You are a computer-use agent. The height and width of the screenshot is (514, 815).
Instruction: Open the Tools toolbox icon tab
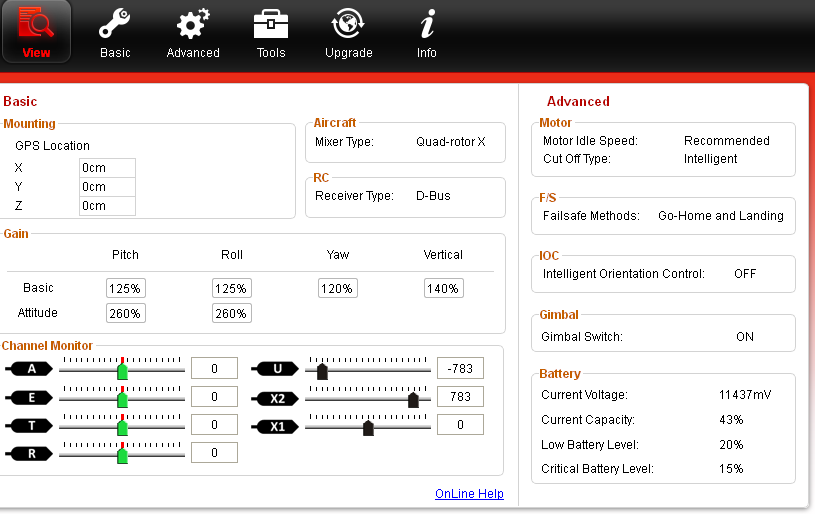pos(271,32)
